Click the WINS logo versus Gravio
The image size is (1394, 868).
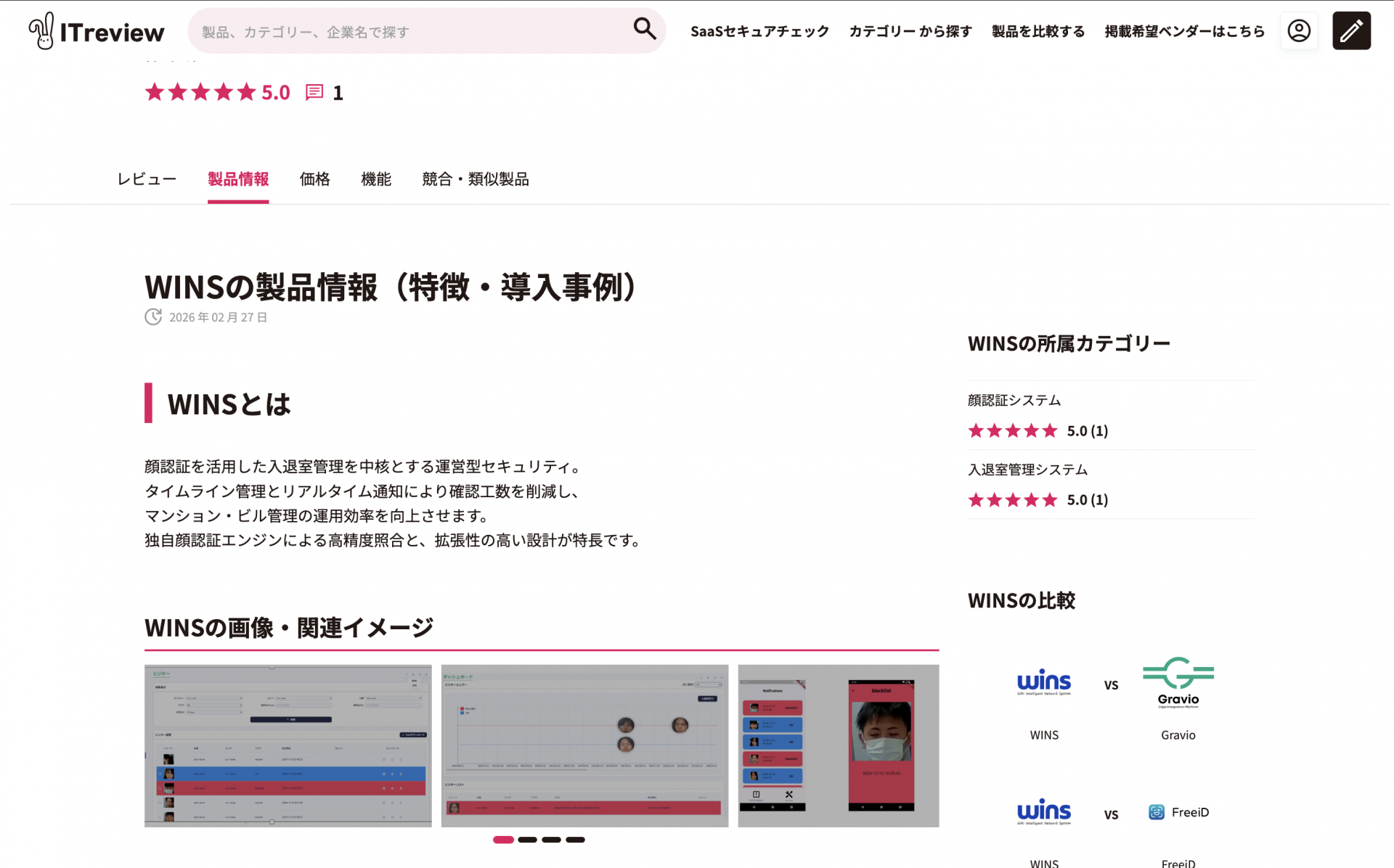coord(1044,682)
